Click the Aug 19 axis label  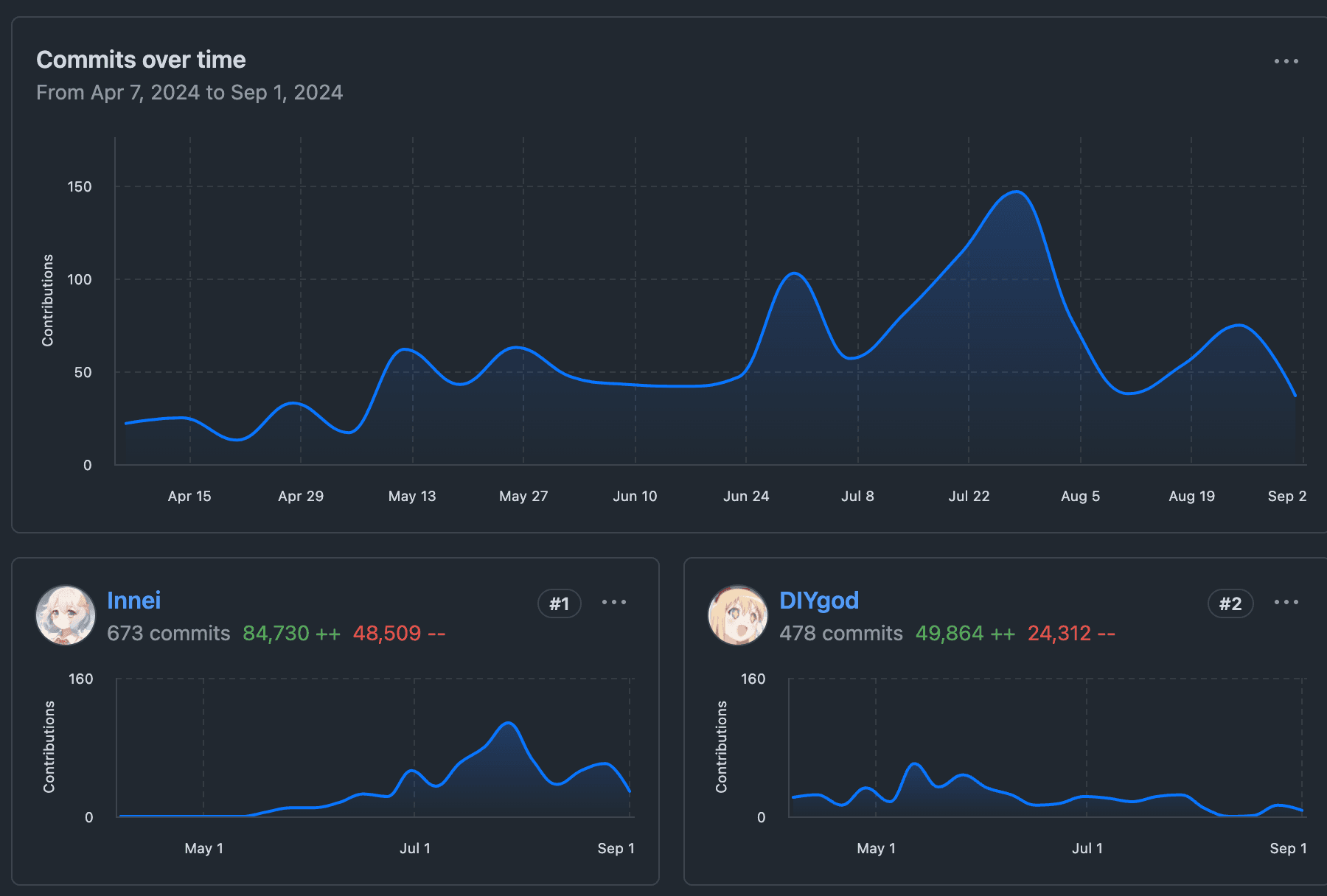pos(1191,496)
